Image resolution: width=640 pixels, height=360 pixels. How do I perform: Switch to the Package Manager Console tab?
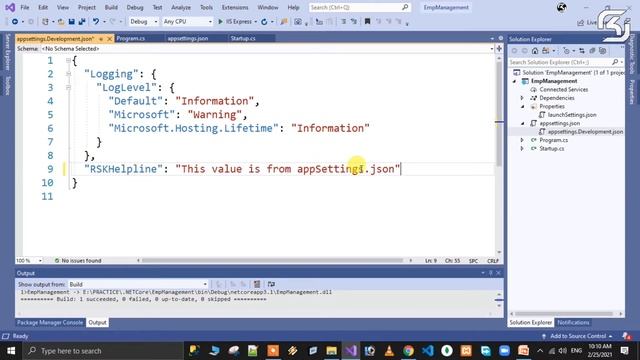[x=50, y=322]
